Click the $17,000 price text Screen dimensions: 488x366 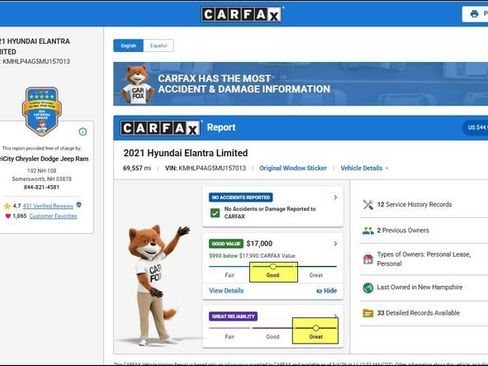click(x=259, y=244)
